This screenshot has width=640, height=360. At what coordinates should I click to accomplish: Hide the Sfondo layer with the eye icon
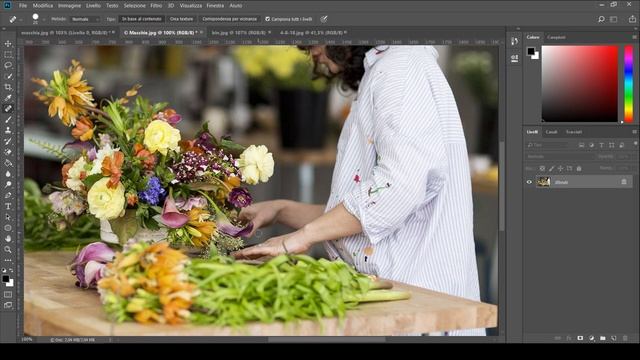tap(529, 182)
